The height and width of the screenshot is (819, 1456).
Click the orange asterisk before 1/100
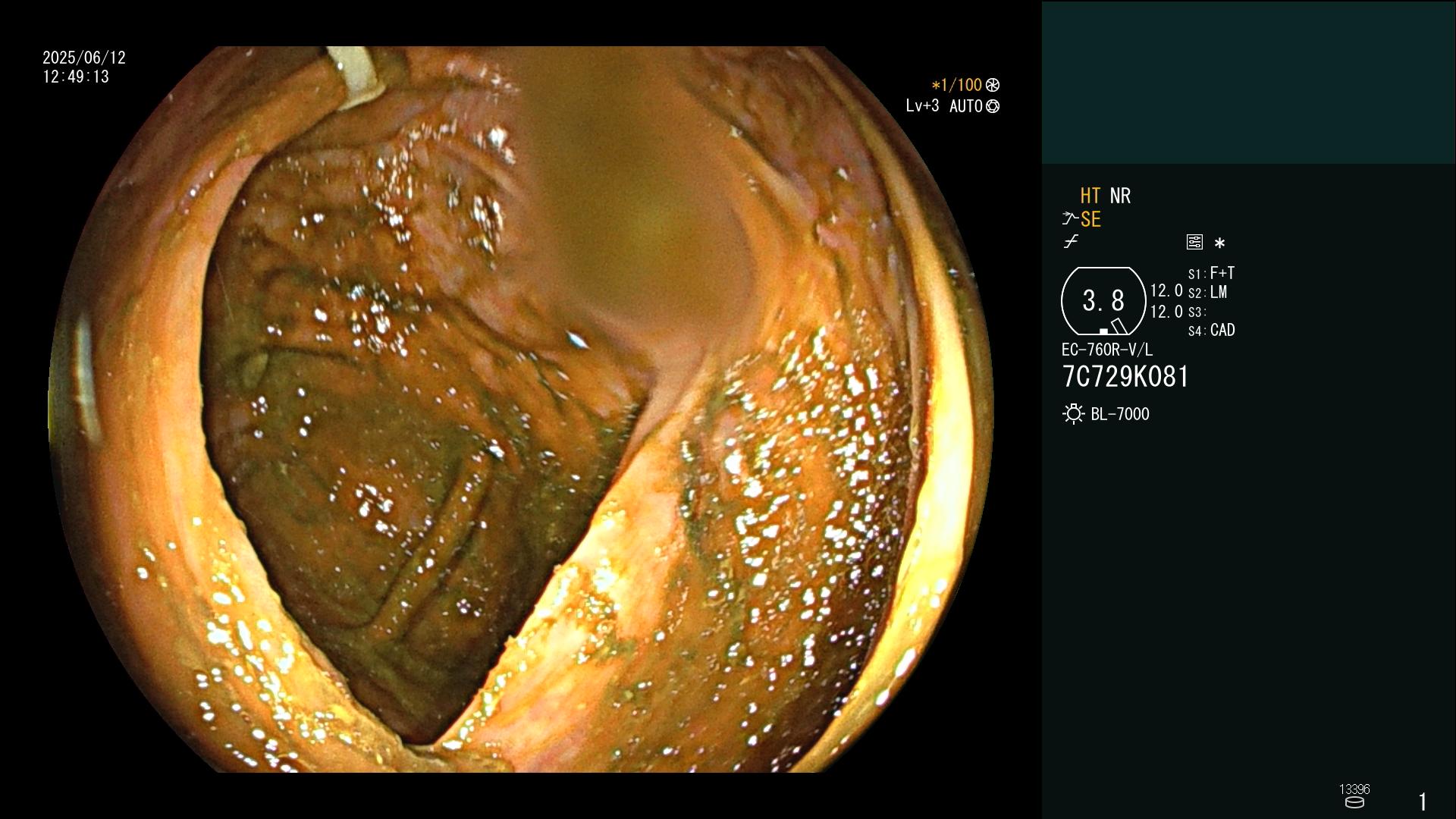[936, 86]
